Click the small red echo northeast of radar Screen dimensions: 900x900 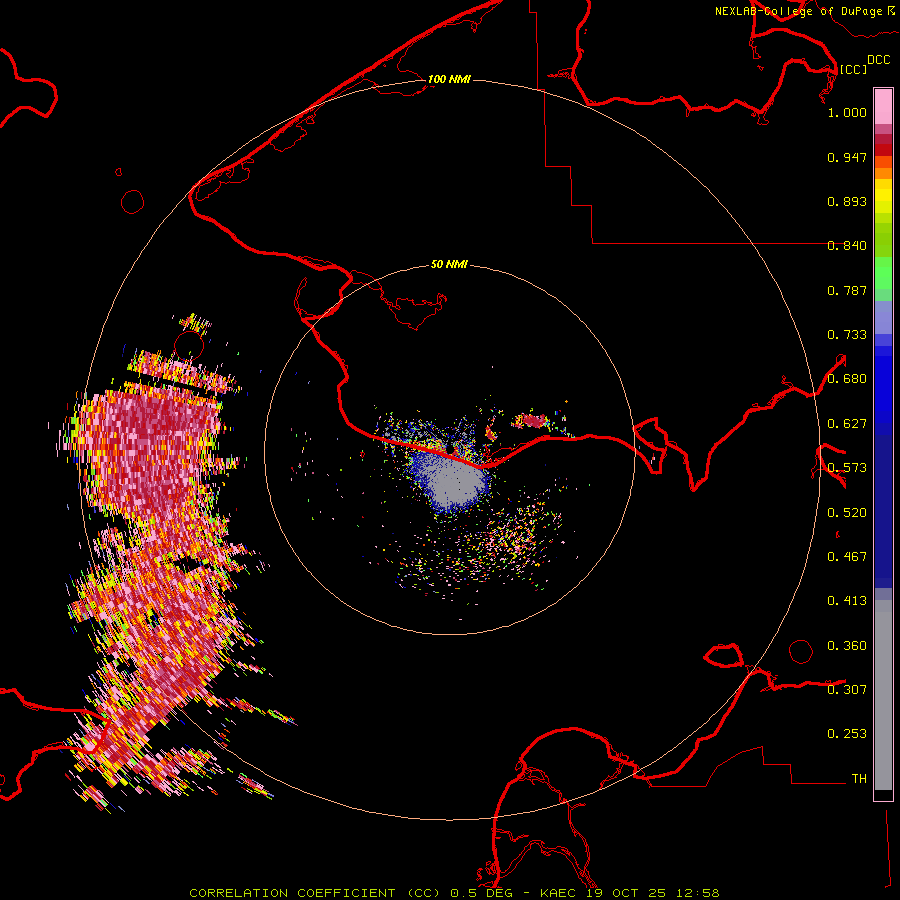coord(534,421)
